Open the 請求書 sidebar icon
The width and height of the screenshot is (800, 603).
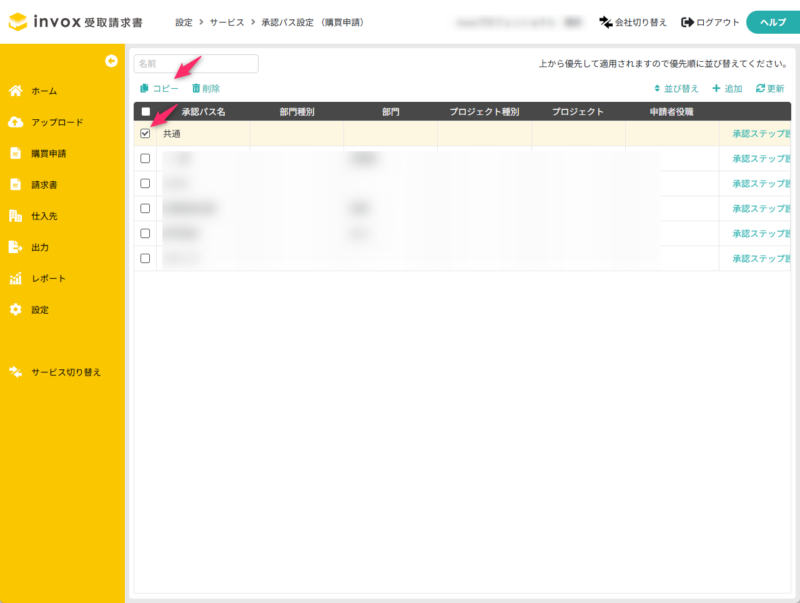click(15, 185)
